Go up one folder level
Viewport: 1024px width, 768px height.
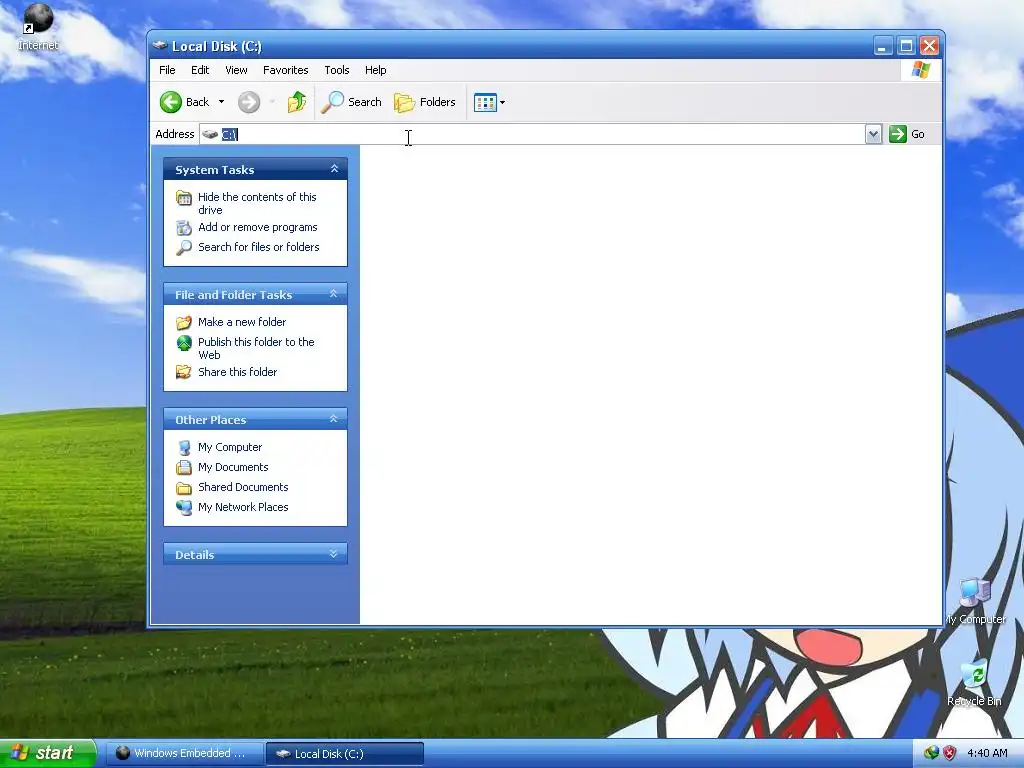tap(297, 102)
